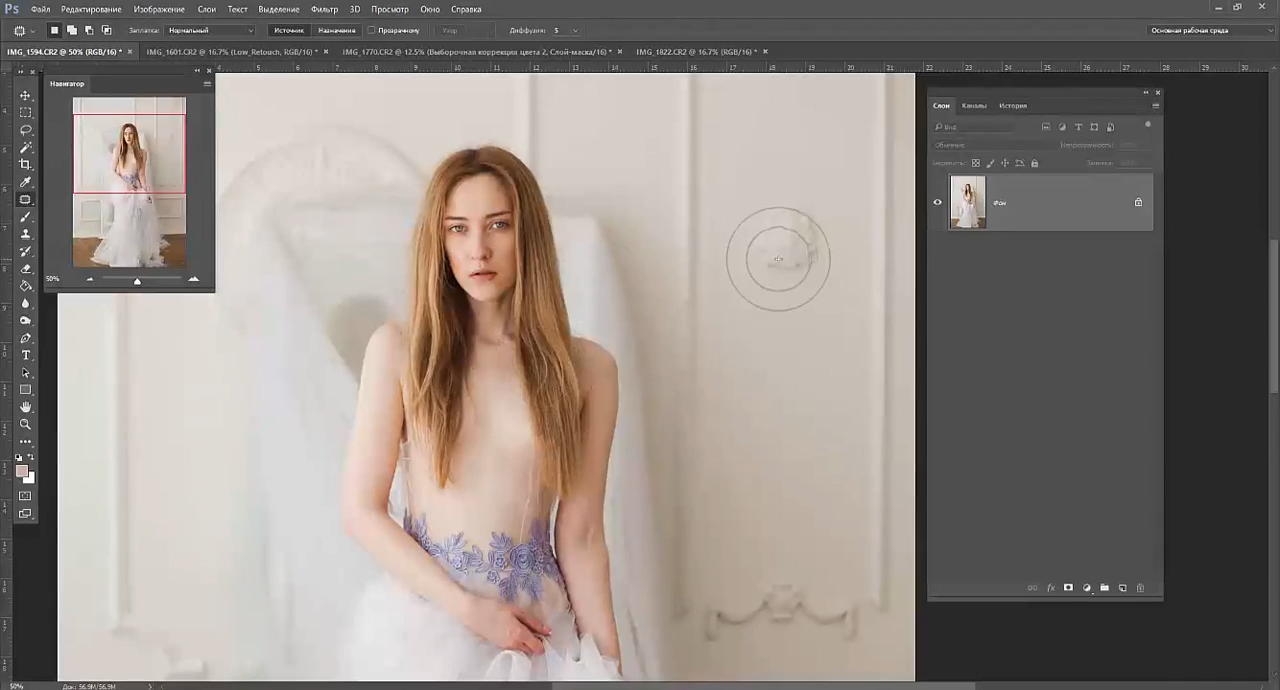Image resolution: width=1280 pixels, height=690 pixels.
Task: Select the Rectangular Marquee tool
Action: (x=26, y=113)
